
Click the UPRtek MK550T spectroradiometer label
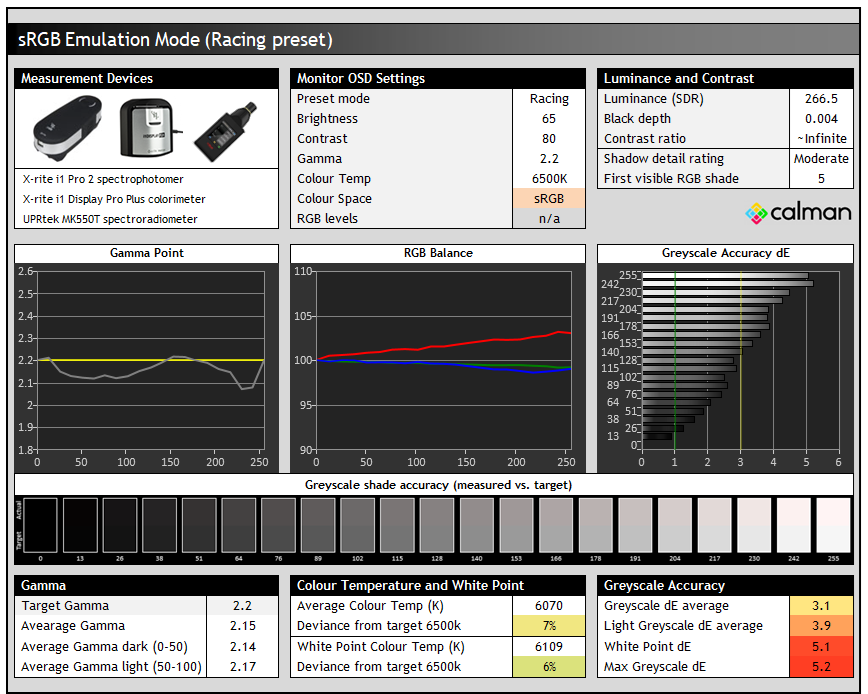[x=110, y=219]
